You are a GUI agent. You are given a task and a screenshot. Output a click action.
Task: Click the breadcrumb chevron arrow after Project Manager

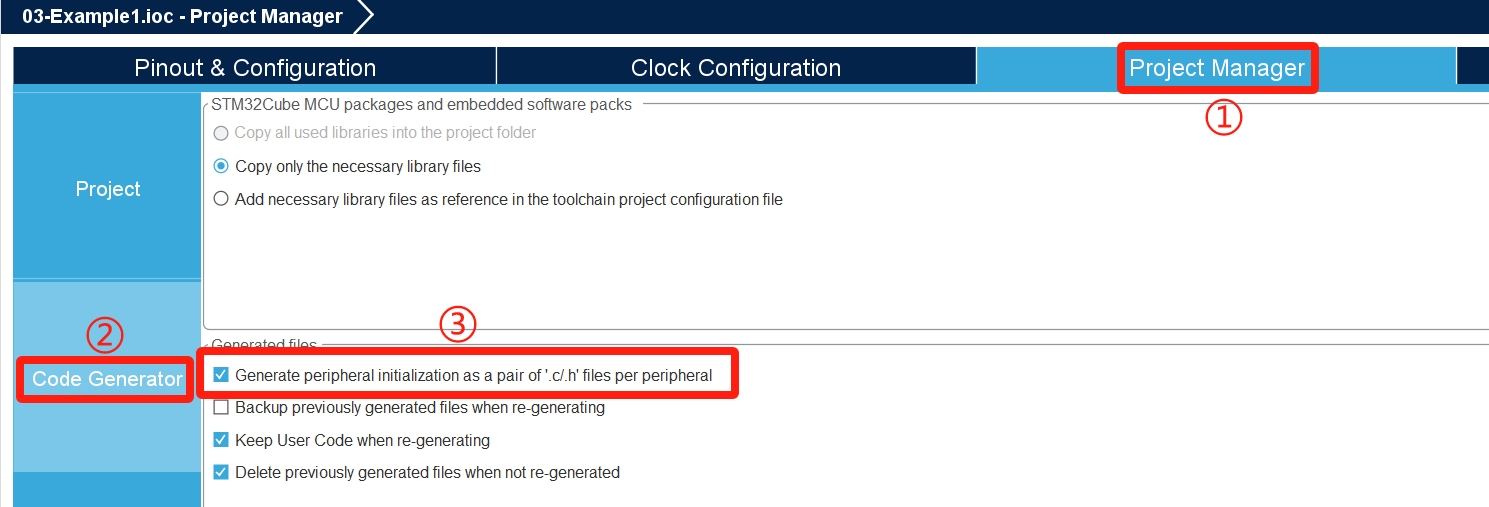tap(364, 16)
